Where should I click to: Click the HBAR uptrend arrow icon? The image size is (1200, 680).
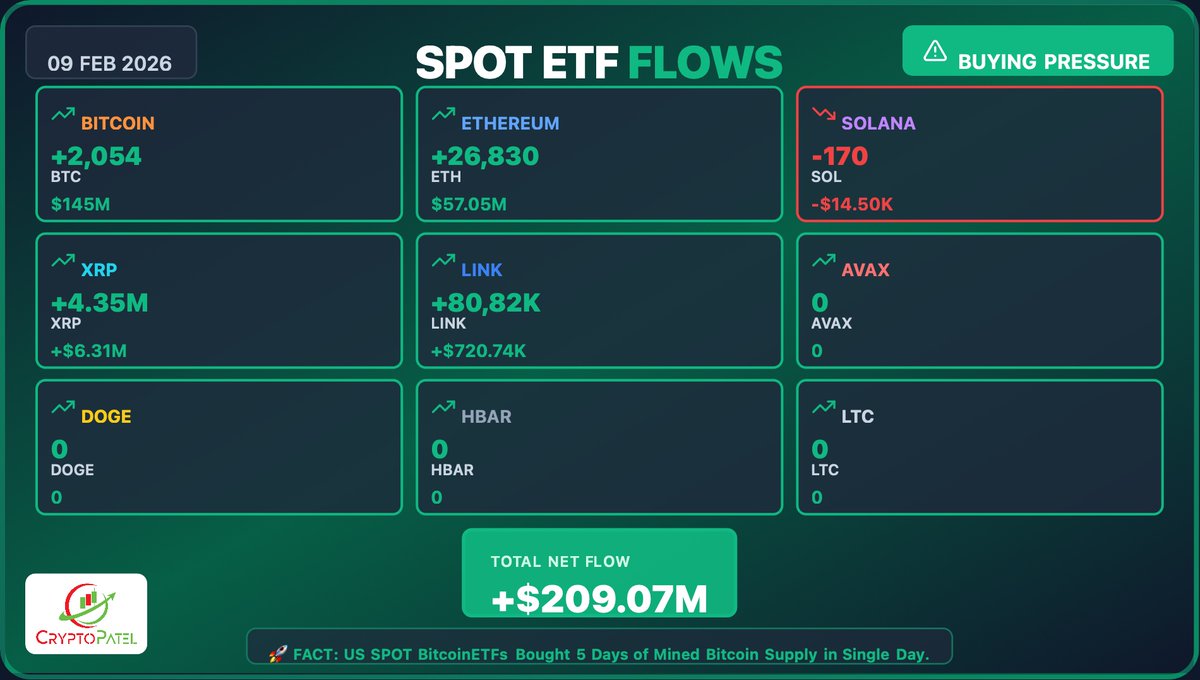(x=443, y=407)
